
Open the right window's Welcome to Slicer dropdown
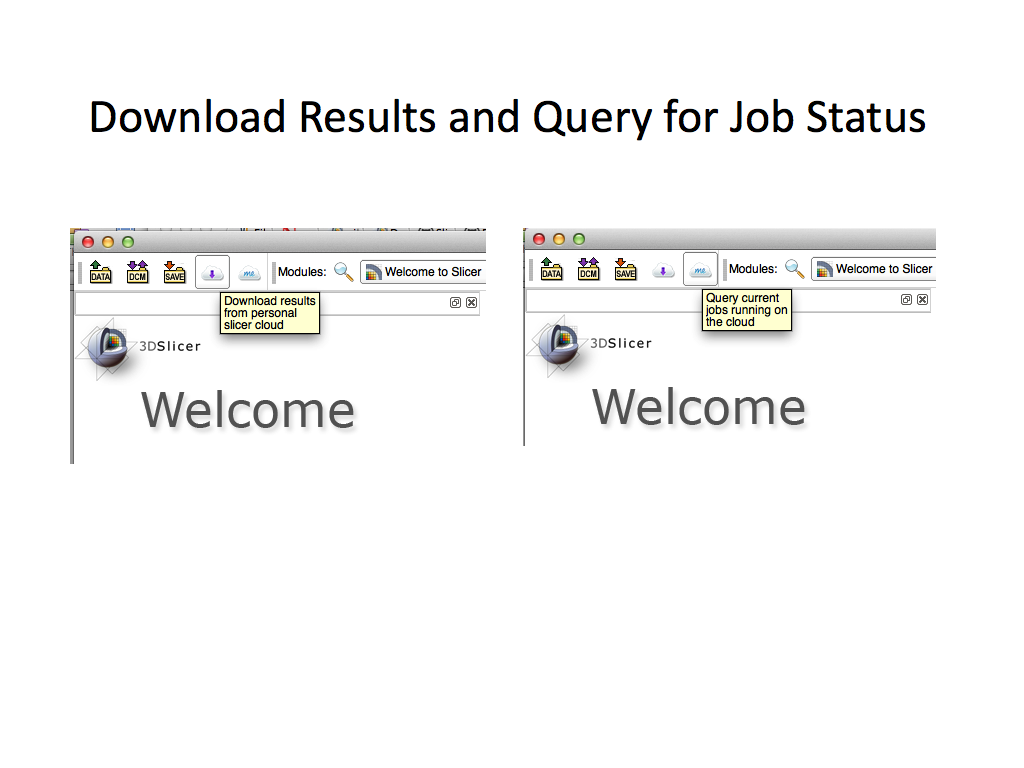pos(874,269)
